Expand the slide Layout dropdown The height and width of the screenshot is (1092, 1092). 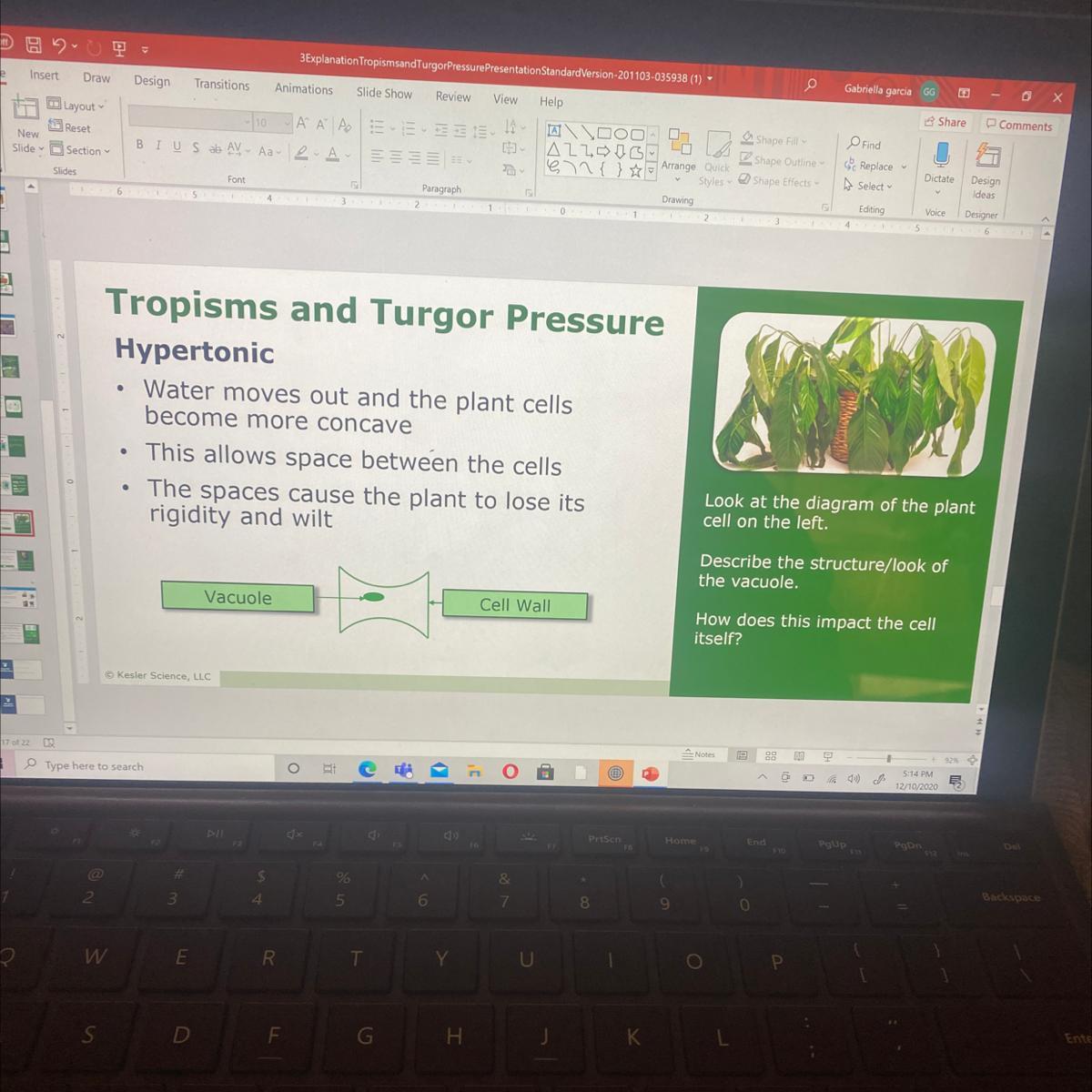(76, 106)
